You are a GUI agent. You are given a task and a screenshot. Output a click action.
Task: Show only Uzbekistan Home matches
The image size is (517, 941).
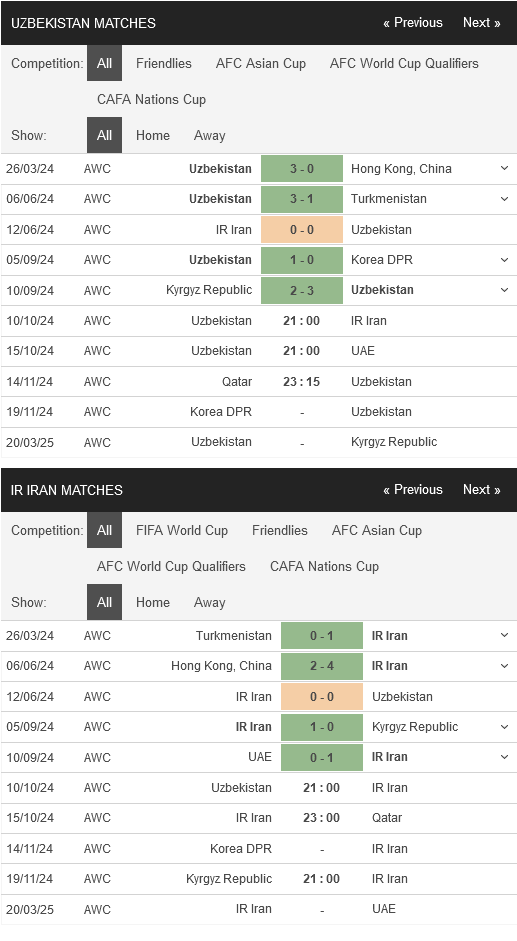(x=153, y=135)
